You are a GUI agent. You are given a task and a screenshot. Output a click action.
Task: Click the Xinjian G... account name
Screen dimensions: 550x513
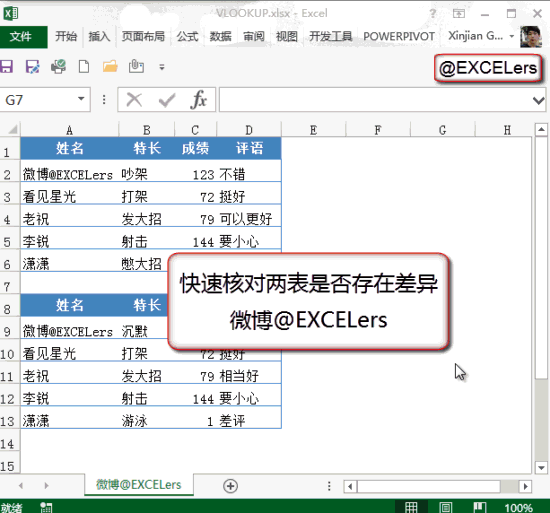[476, 36]
